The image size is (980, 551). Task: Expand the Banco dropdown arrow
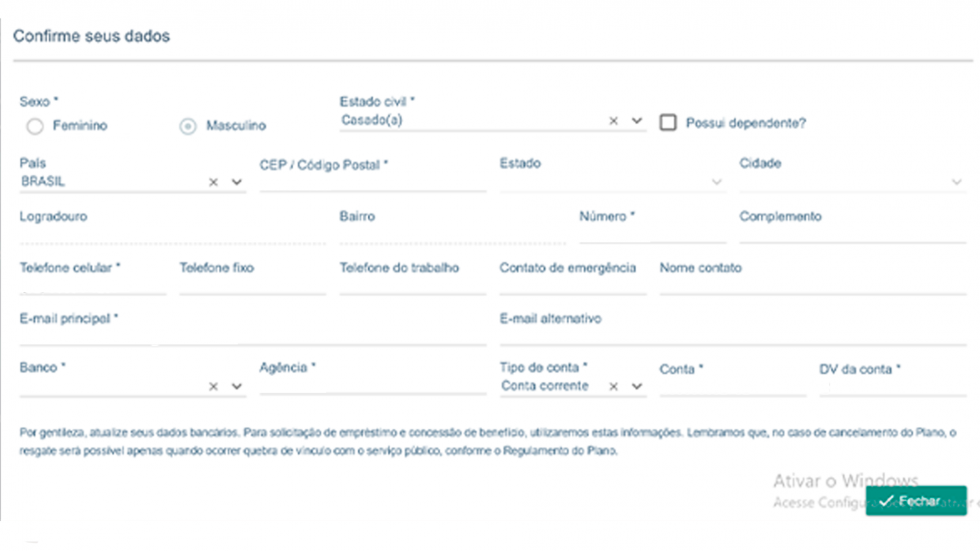(x=237, y=386)
